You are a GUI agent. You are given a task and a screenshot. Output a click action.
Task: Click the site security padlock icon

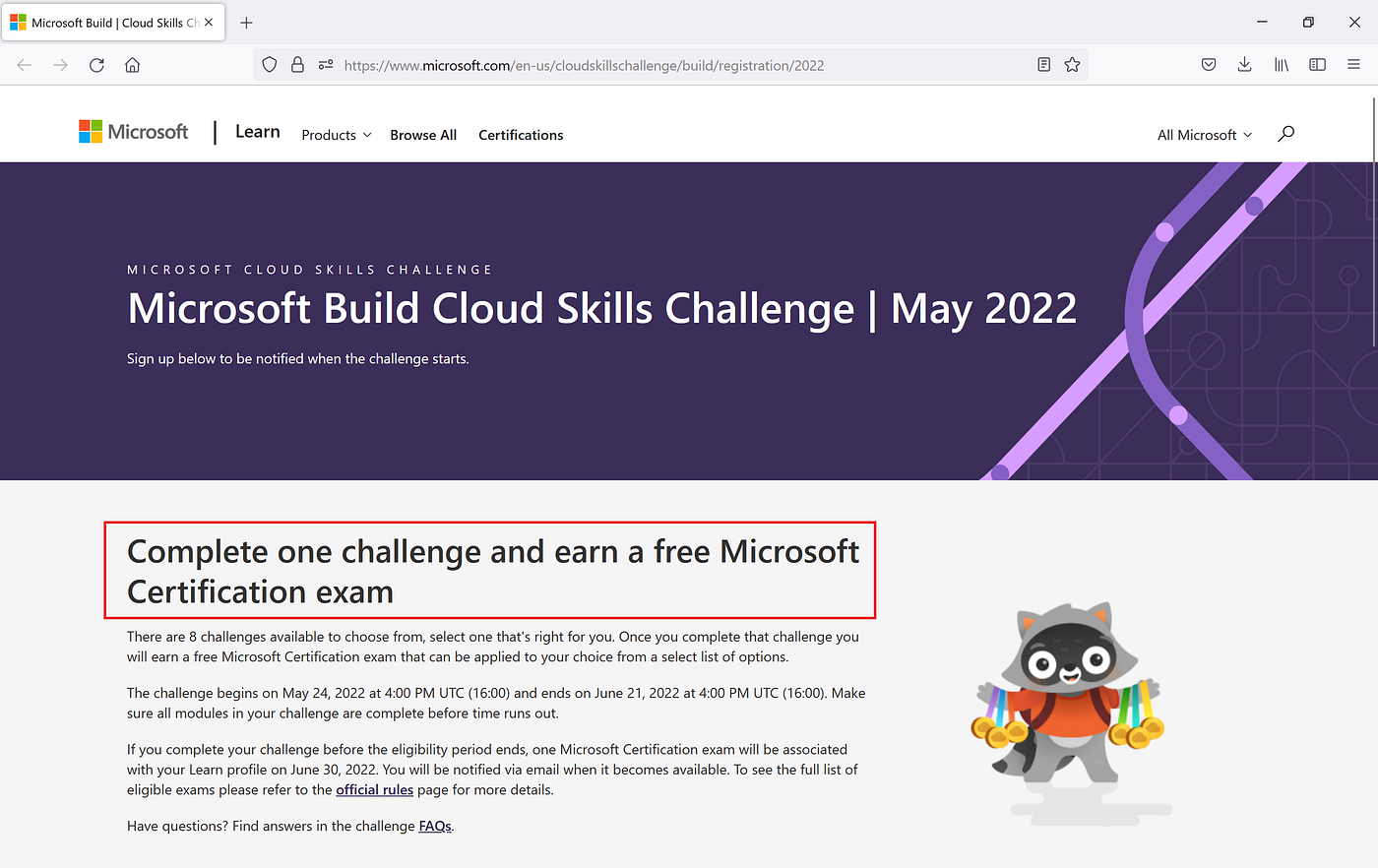pos(297,65)
